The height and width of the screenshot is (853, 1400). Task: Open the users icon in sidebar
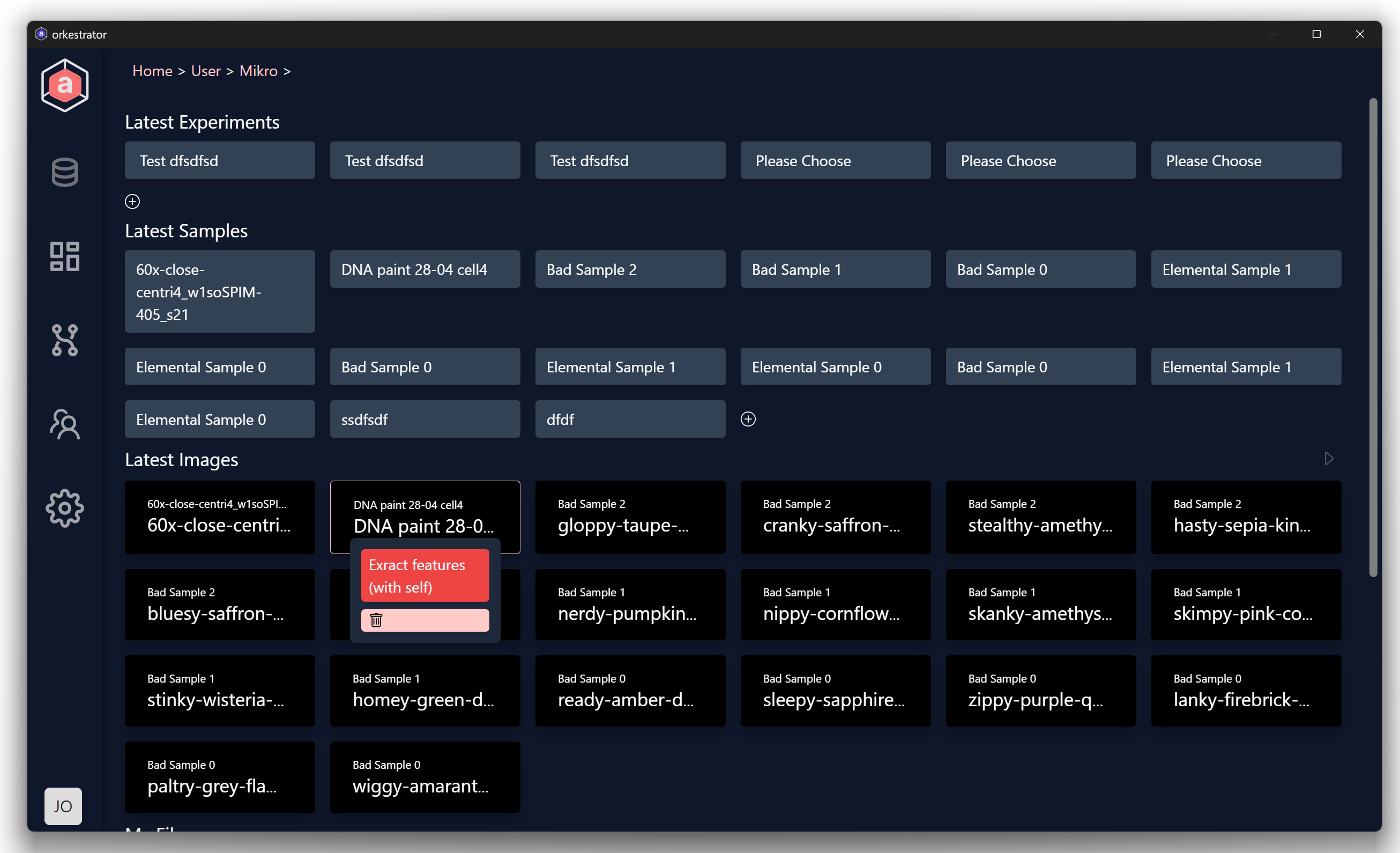point(65,424)
